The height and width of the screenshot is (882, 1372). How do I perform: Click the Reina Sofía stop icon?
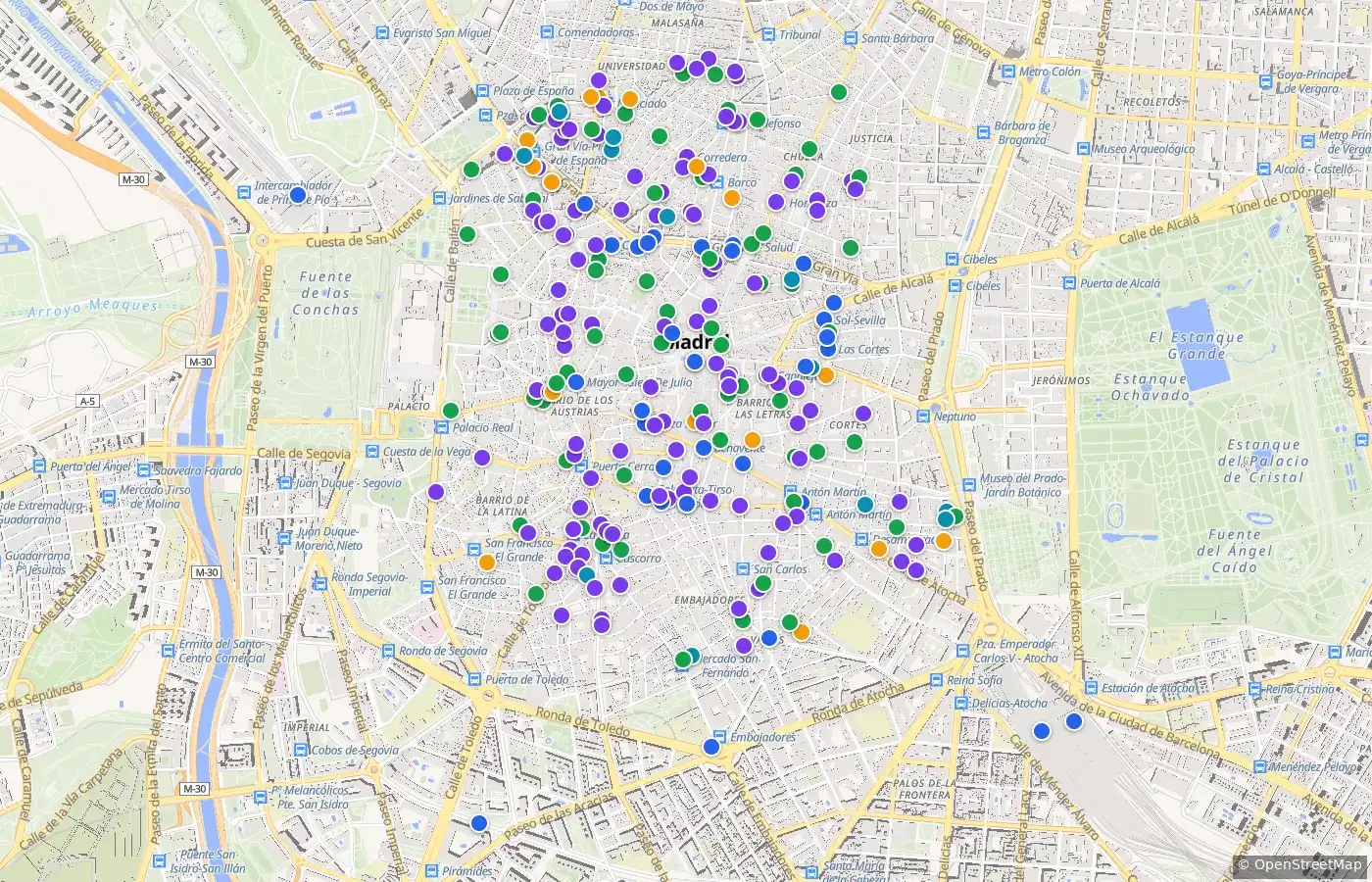click(936, 680)
